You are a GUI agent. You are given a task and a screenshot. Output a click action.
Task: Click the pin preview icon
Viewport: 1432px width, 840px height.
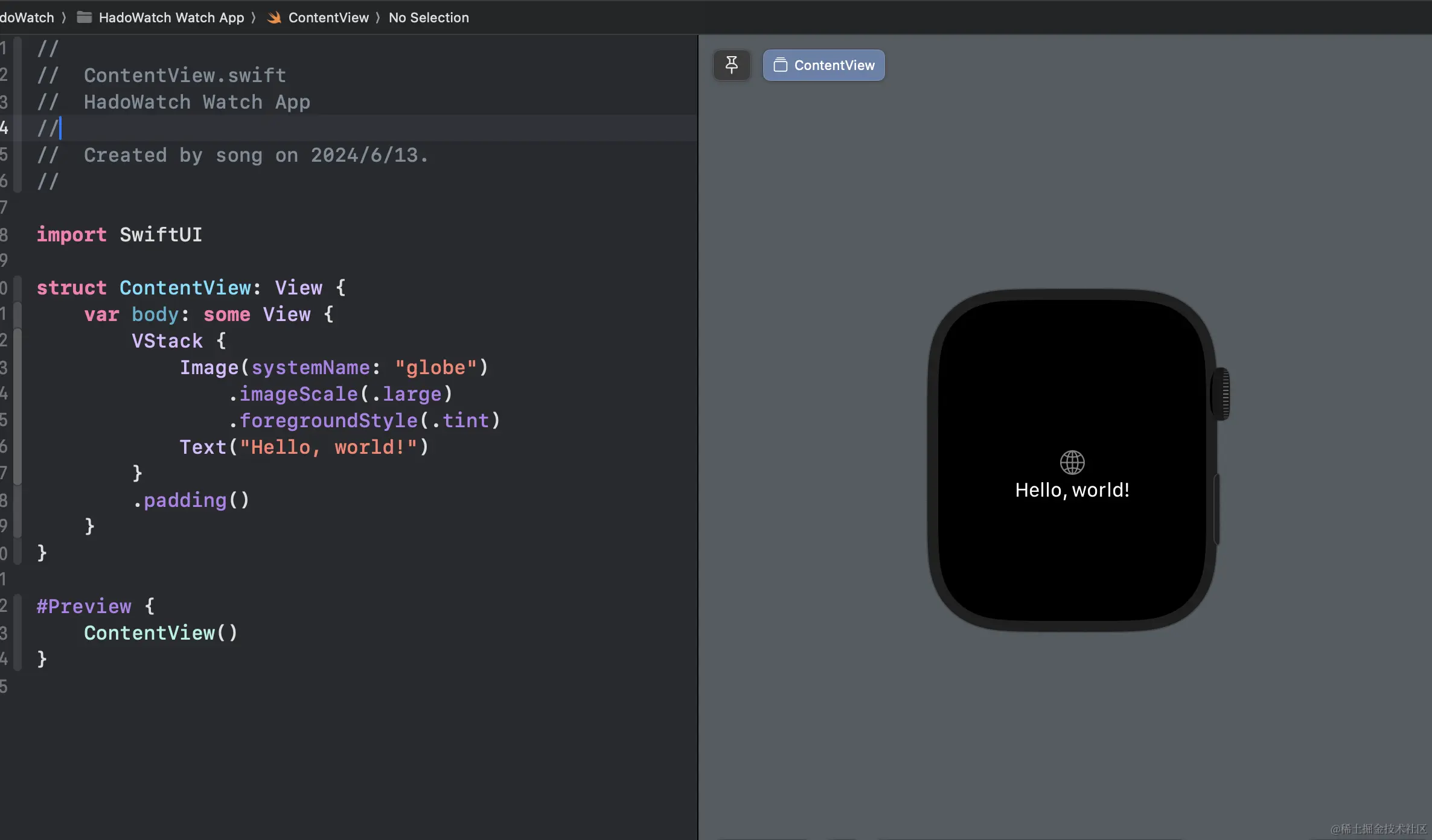coord(731,65)
